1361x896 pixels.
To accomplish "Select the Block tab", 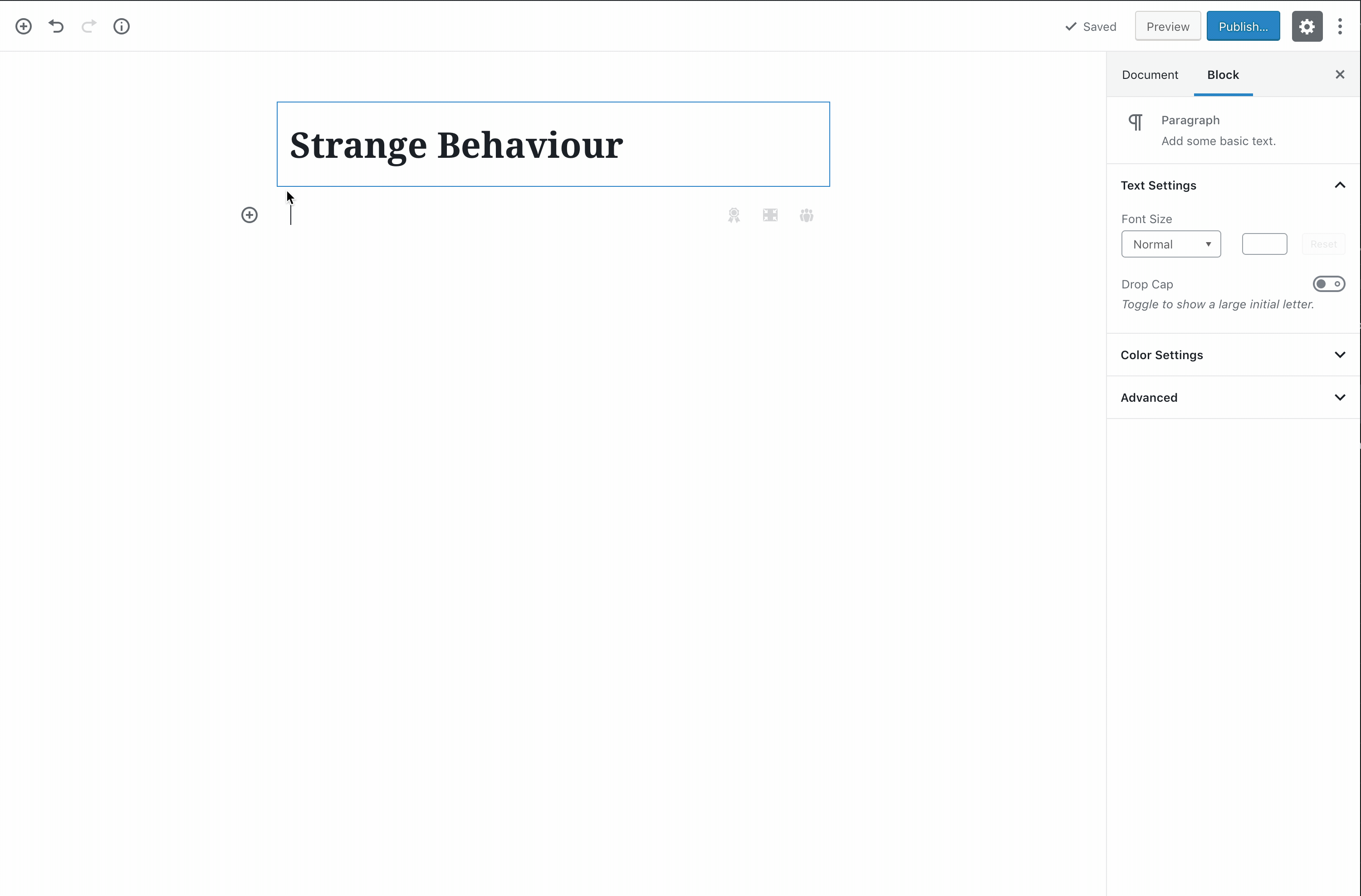I will point(1223,75).
